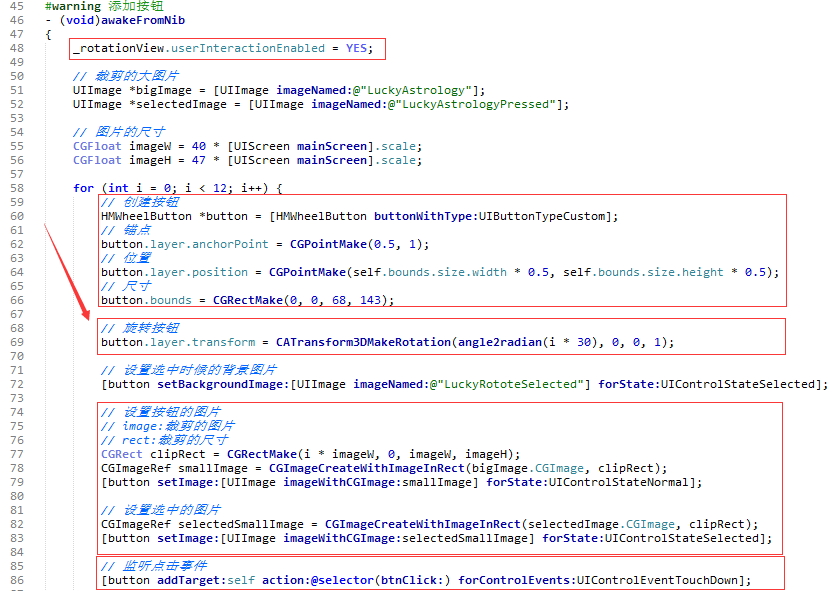
Task: Click UIControlStateNormal on line 79
Action: (x=618, y=482)
